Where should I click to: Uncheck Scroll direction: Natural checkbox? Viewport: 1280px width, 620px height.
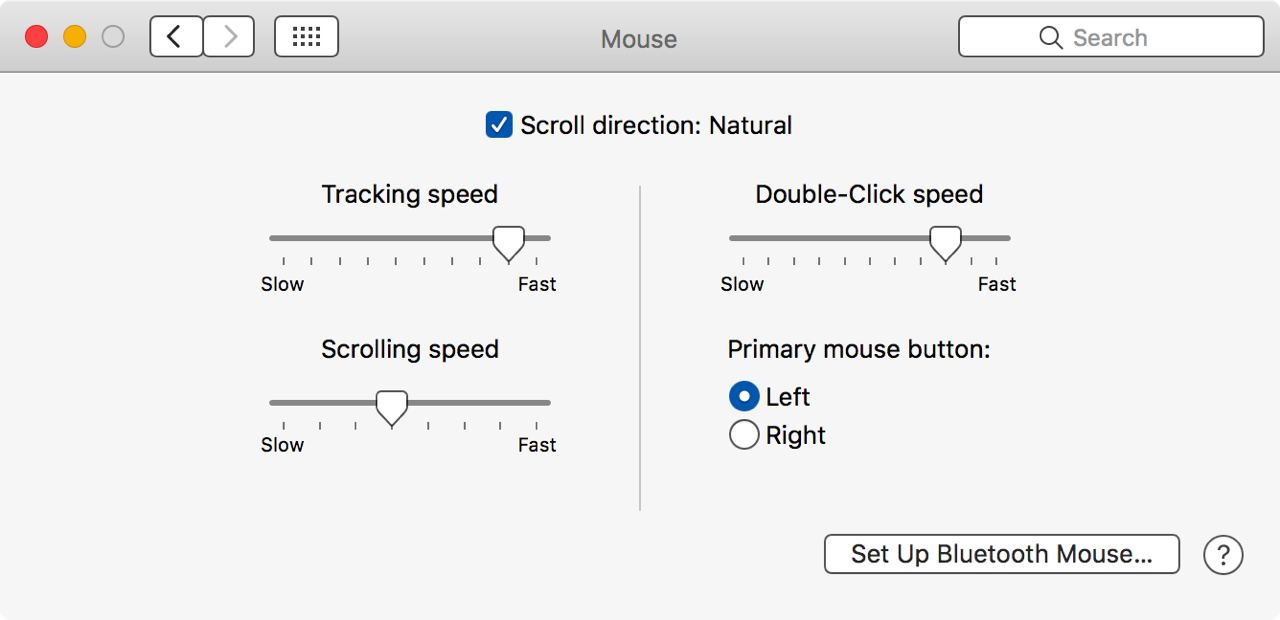coord(499,125)
